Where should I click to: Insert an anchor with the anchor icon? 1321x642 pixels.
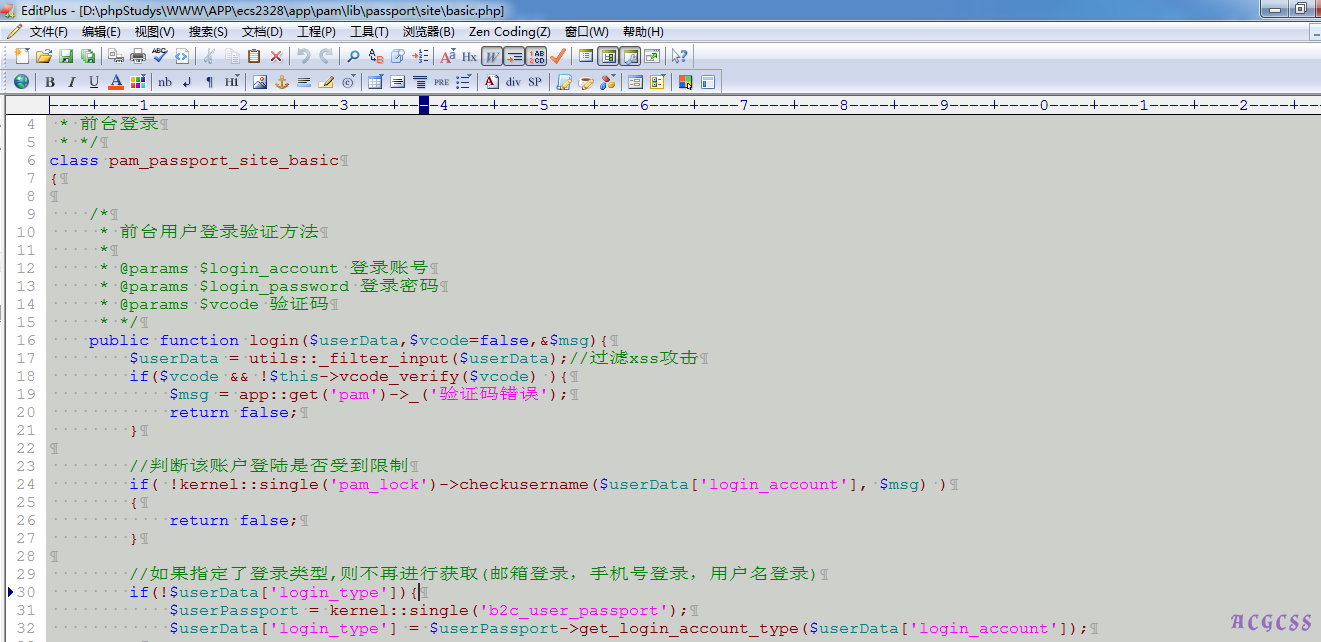pos(282,82)
